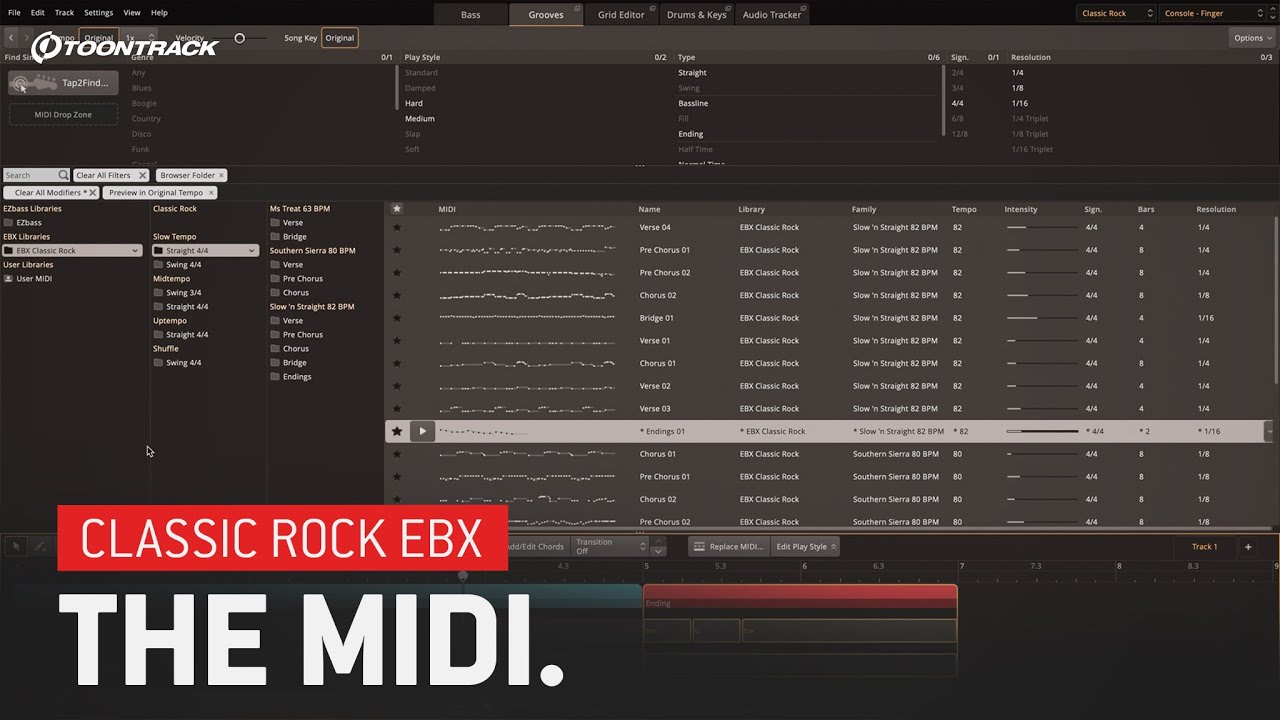Expand the Endings 01 row options arrow
Viewport: 1280px width, 720px height.
tap(1270, 431)
